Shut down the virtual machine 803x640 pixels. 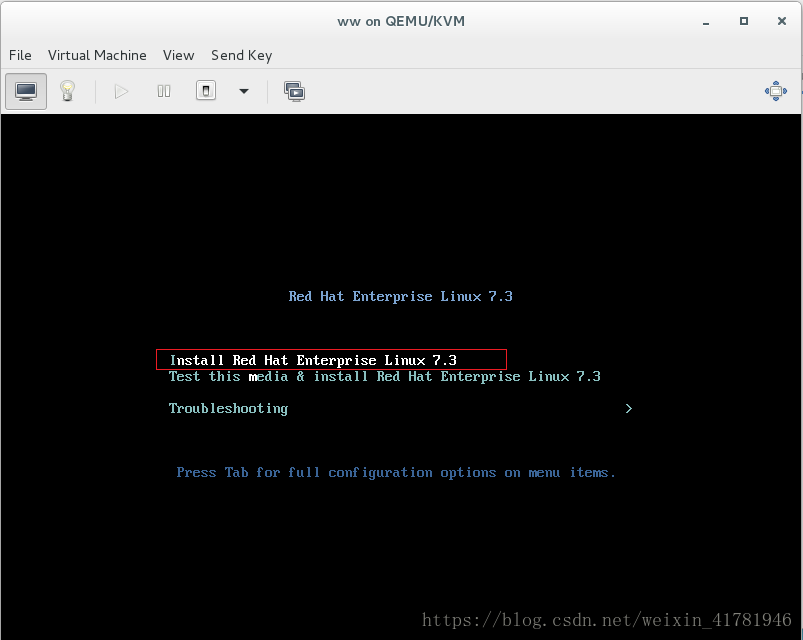click(x=206, y=91)
